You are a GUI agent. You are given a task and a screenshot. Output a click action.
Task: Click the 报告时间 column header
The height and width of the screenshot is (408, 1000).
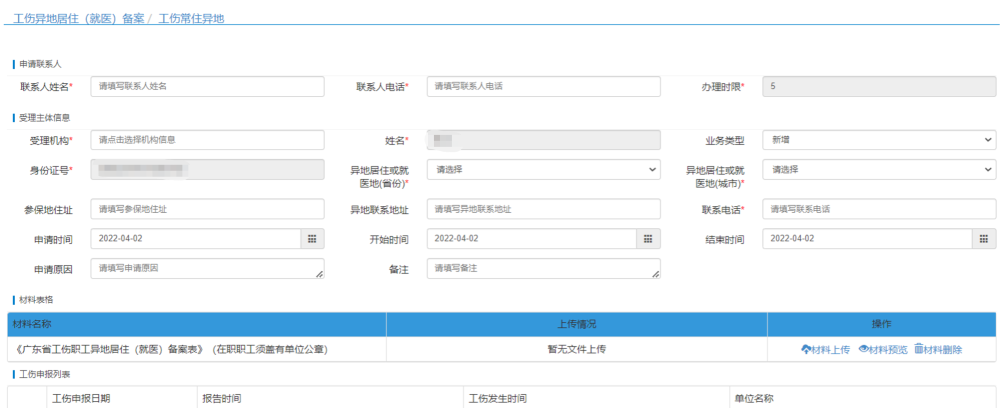click(330, 398)
